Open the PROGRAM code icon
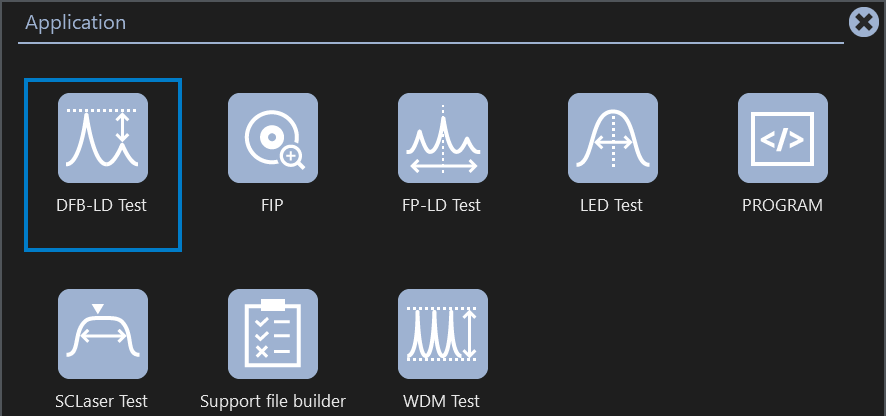The height and width of the screenshot is (416, 886). point(783,138)
